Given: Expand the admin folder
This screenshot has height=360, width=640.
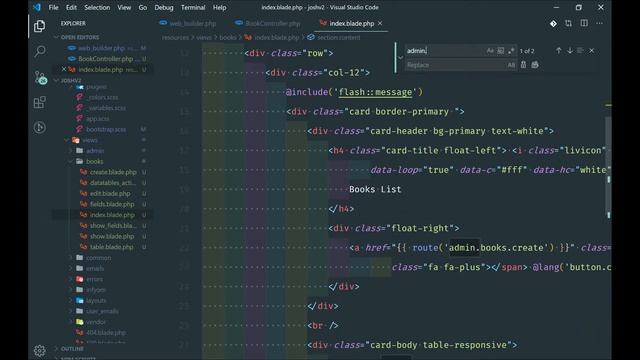Looking at the screenshot, I should pyautogui.click(x=71, y=151).
